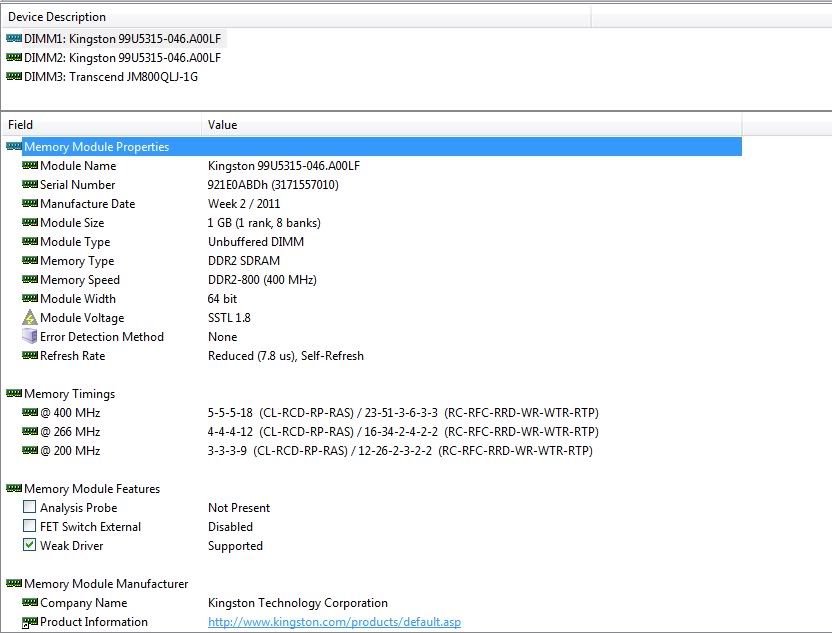Toggle the Analysis Probe checkbox
This screenshot has width=832, height=633.
coord(30,507)
